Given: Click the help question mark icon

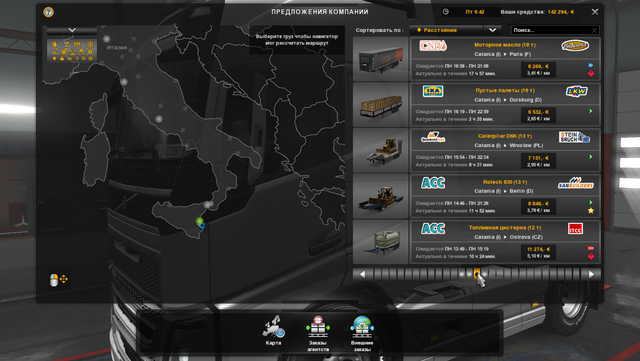Looking at the screenshot, I should click(x=49, y=12).
